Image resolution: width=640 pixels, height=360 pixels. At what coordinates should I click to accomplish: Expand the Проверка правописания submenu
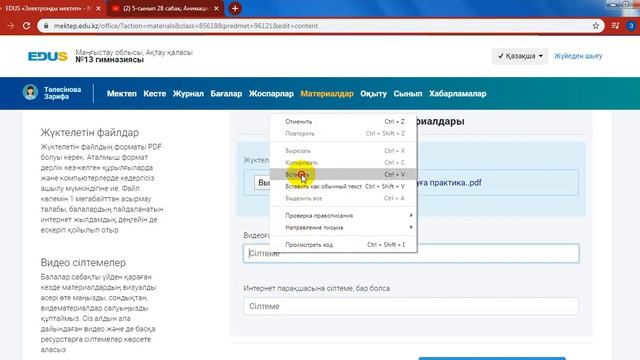pos(343,215)
